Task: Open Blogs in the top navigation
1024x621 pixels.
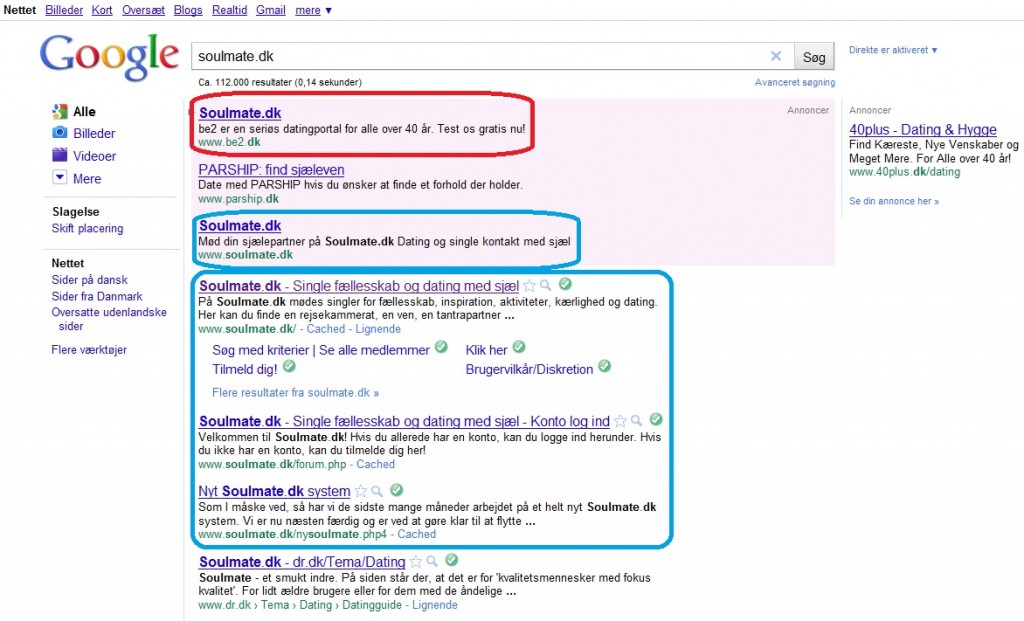Action: [x=188, y=10]
